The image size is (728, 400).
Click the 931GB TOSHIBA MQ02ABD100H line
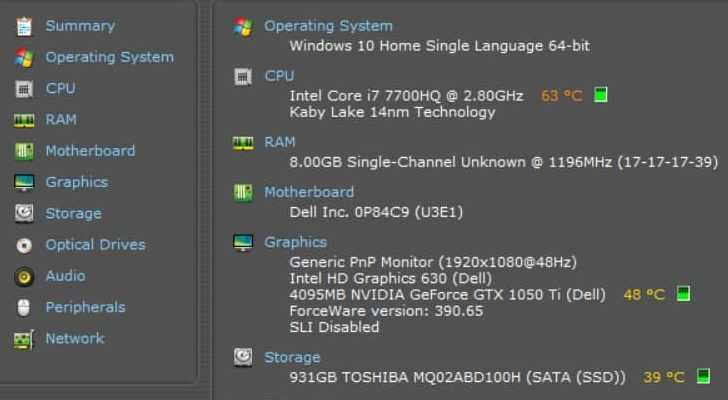pyautogui.click(x=457, y=377)
